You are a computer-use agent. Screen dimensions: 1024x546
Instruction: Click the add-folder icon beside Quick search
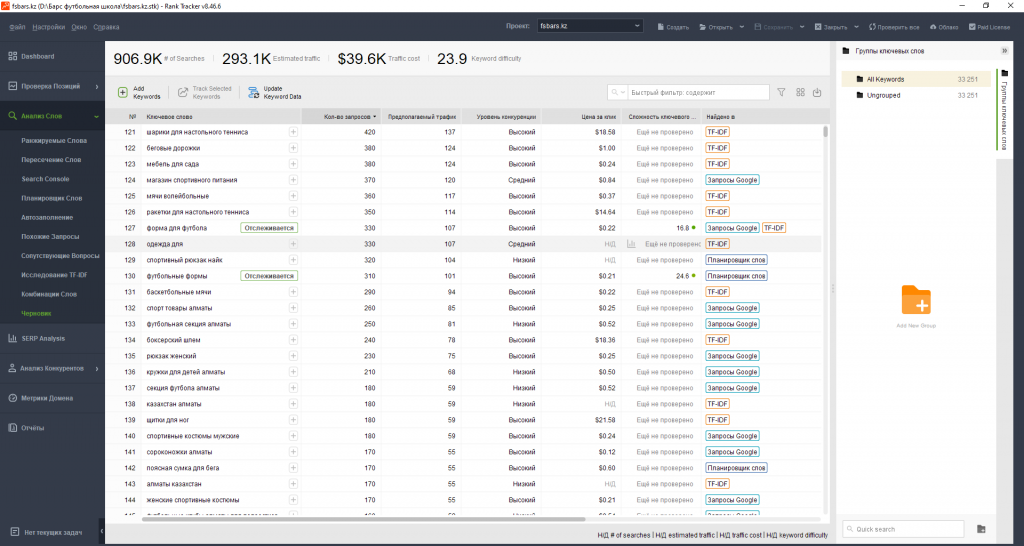[981, 528]
